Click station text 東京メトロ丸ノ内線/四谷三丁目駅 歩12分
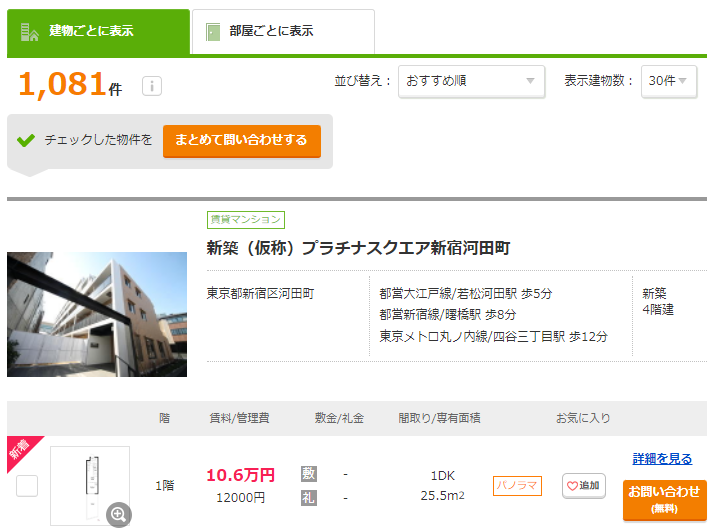This screenshot has height=532, width=717. (493, 337)
